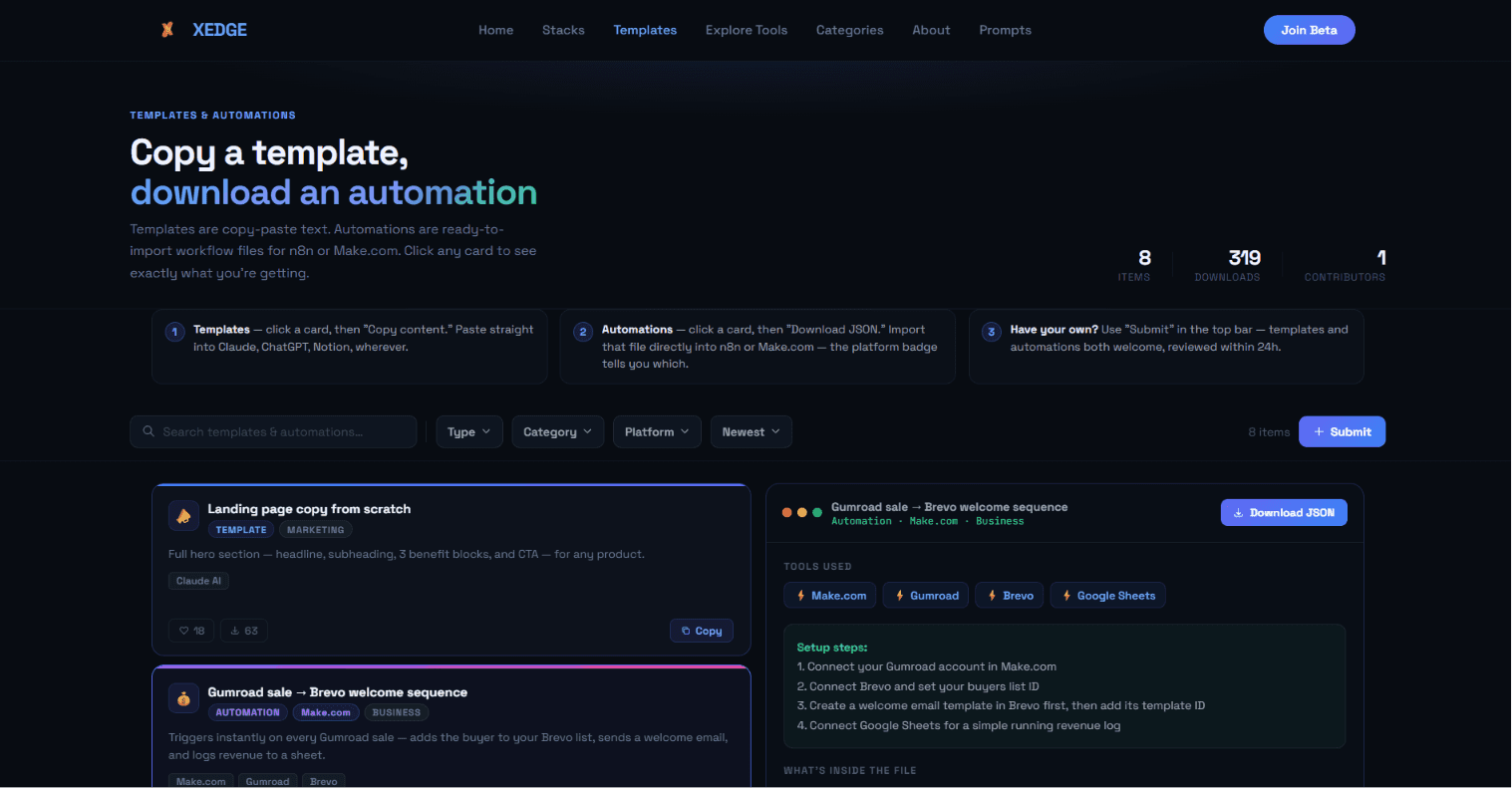Click the Landing page template card icon
The width and height of the screenshot is (1512, 788).
tap(183, 516)
